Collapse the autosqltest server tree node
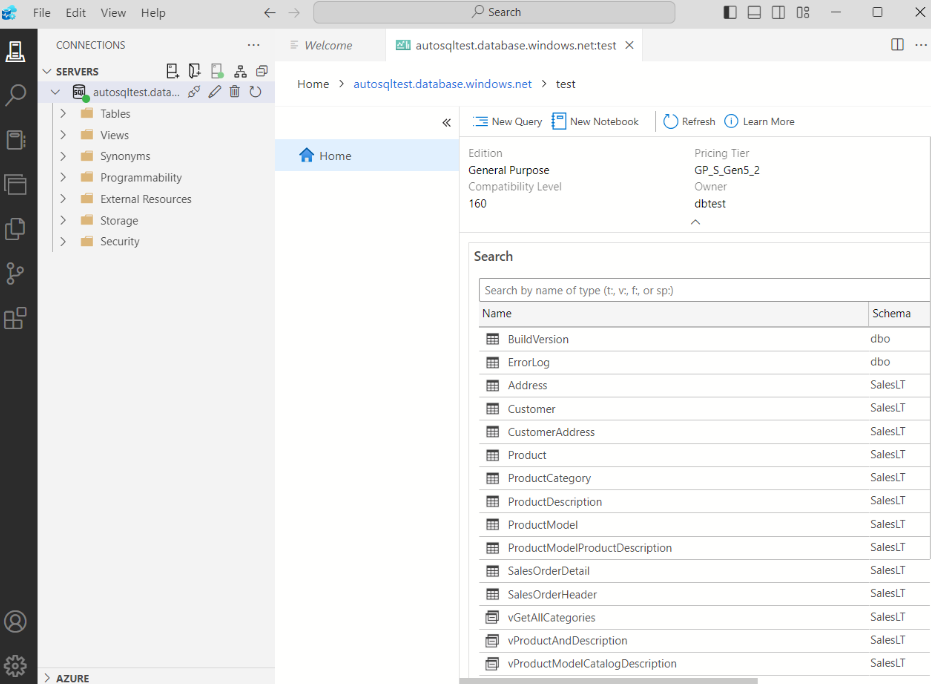 57,91
